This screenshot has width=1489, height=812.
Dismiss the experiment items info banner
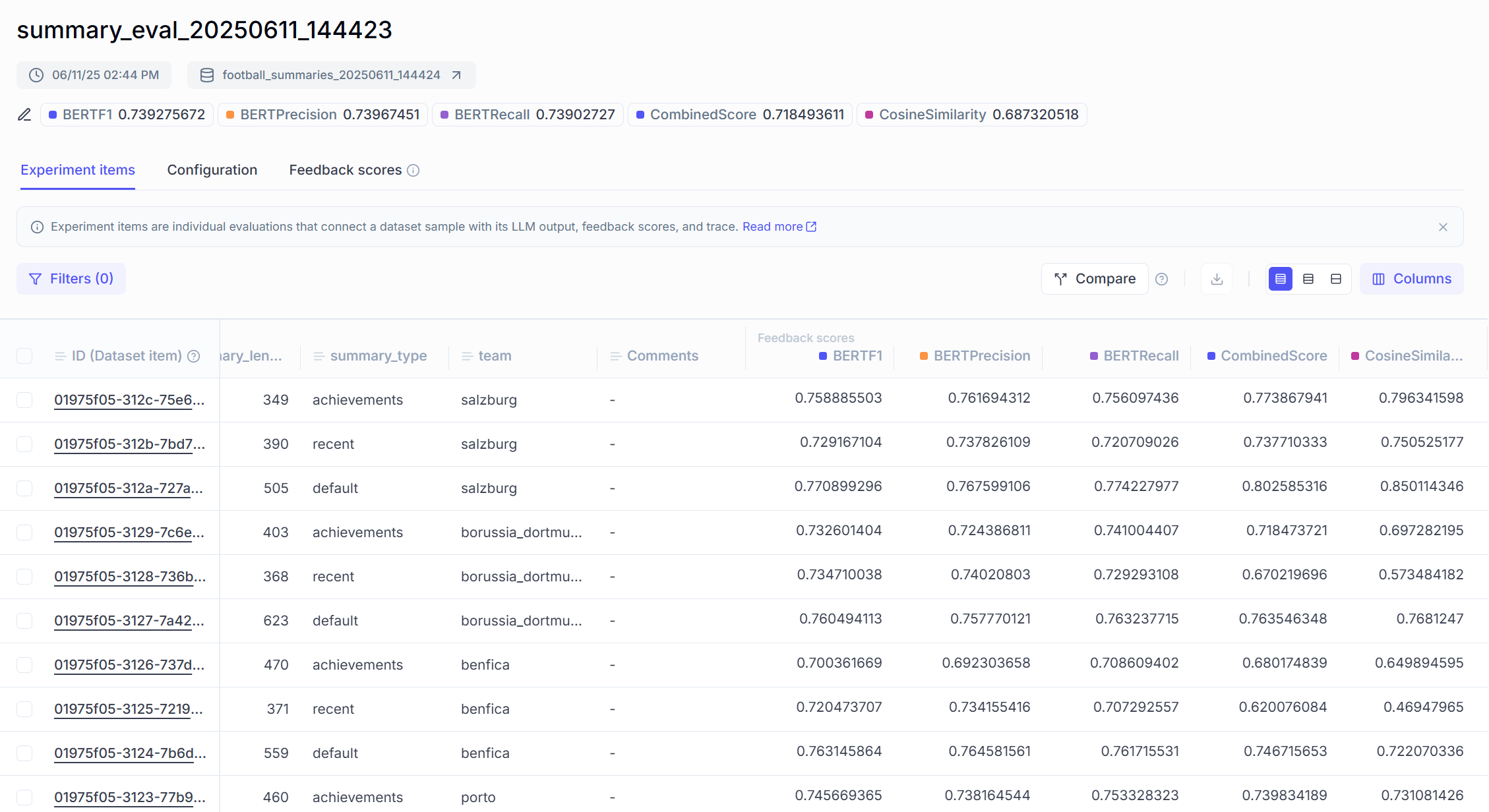1443,227
